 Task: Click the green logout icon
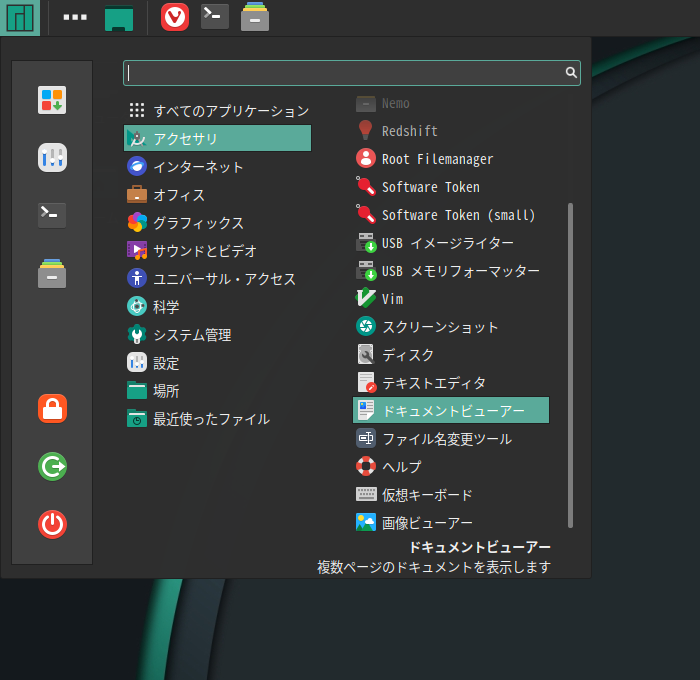(52, 466)
